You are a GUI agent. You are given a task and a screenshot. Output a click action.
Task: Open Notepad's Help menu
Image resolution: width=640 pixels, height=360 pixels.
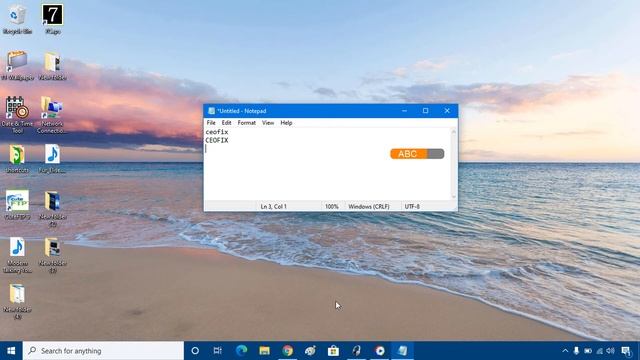point(286,122)
